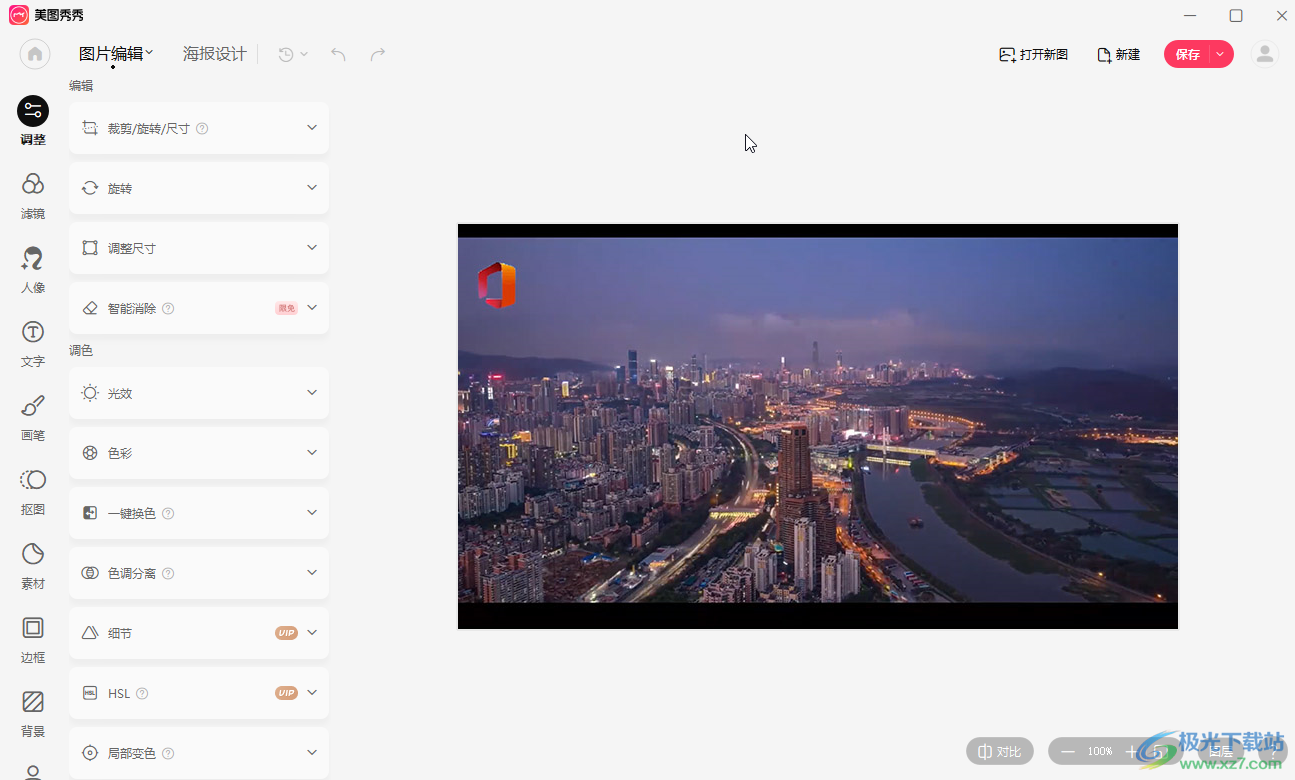Click the 100% zoom value
Viewport: 1295px width, 780px height.
pos(1100,751)
